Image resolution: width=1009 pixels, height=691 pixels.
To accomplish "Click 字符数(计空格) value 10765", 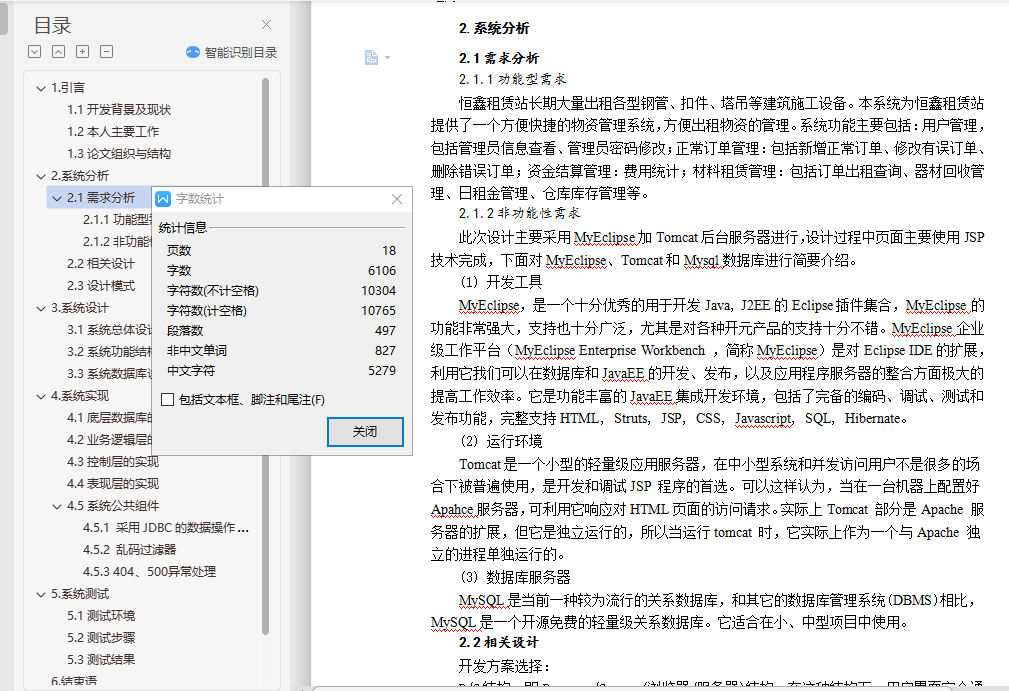I will [x=378, y=310].
